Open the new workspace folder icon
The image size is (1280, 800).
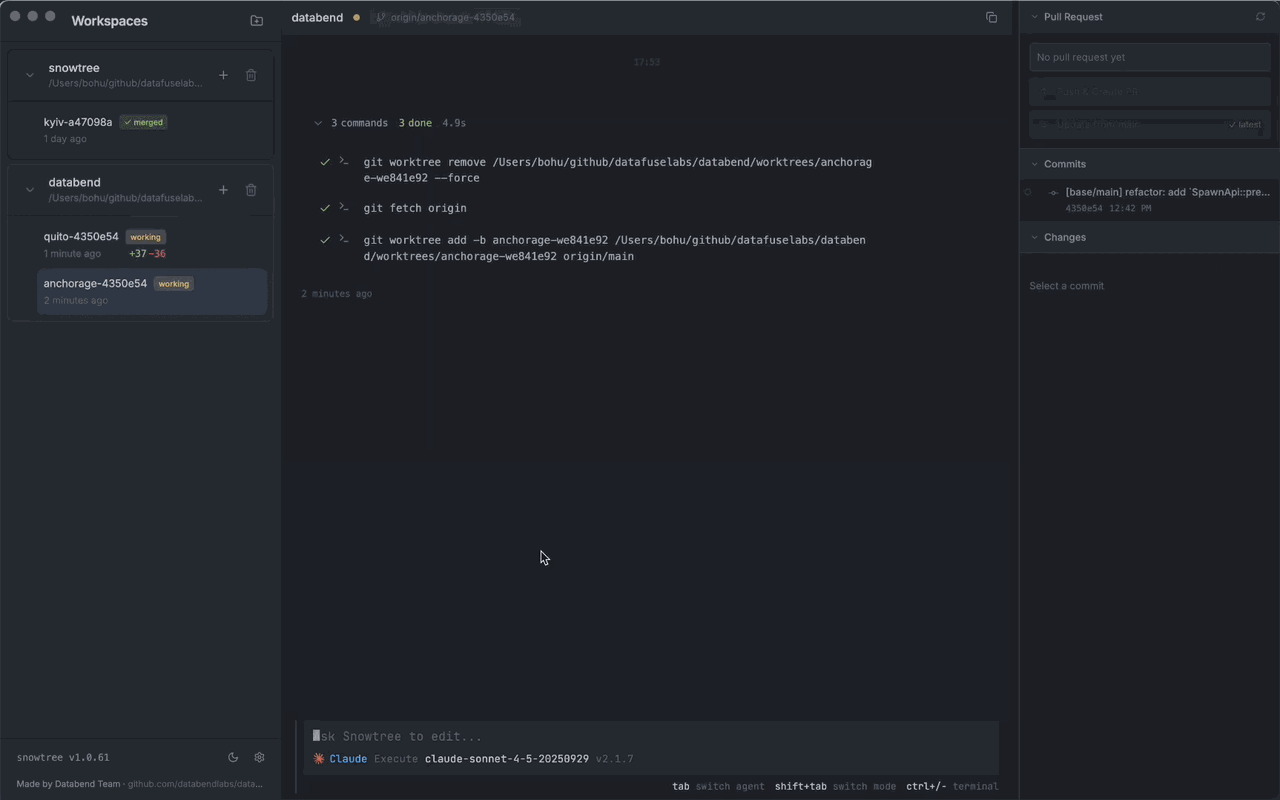click(x=256, y=20)
